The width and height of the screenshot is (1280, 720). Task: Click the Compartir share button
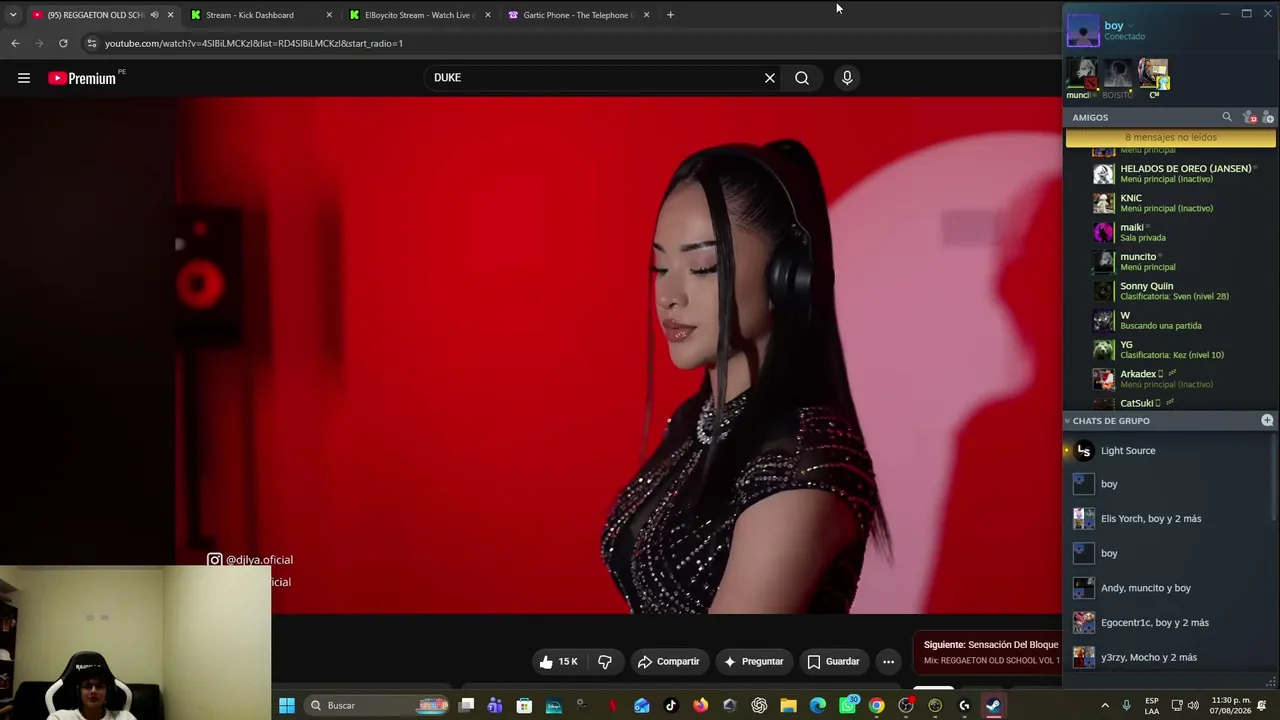(x=669, y=661)
